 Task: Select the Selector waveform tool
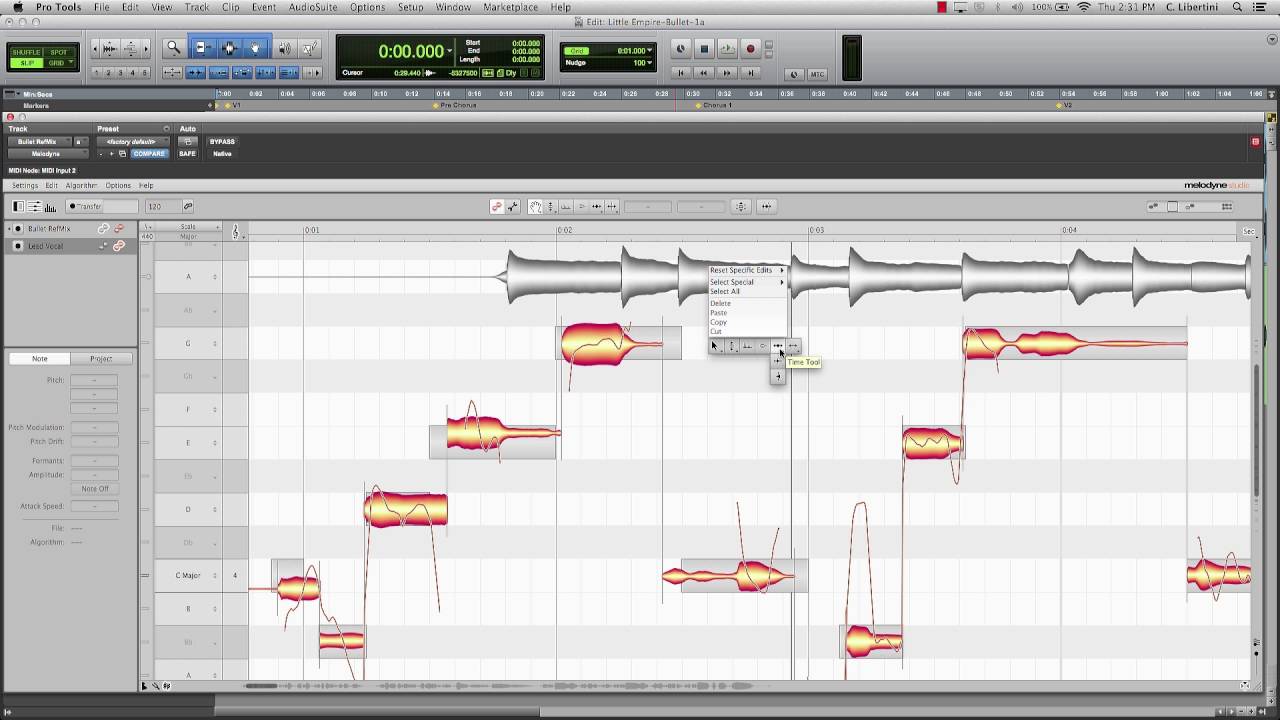pyautogui.click(x=229, y=47)
